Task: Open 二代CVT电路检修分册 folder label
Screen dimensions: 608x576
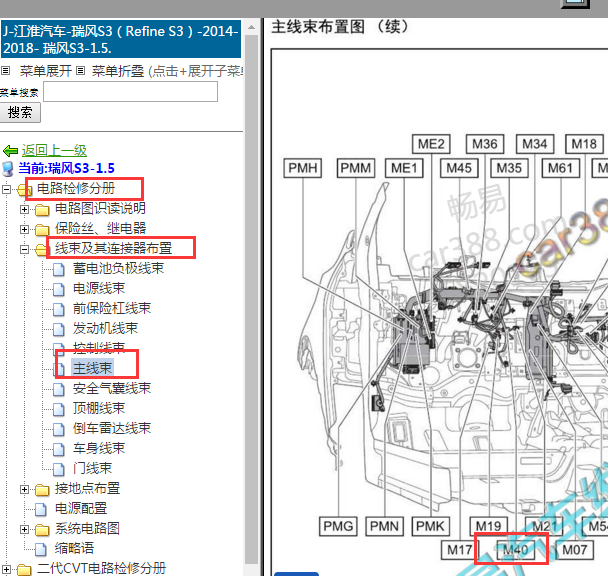Action: [x=101, y=568]
